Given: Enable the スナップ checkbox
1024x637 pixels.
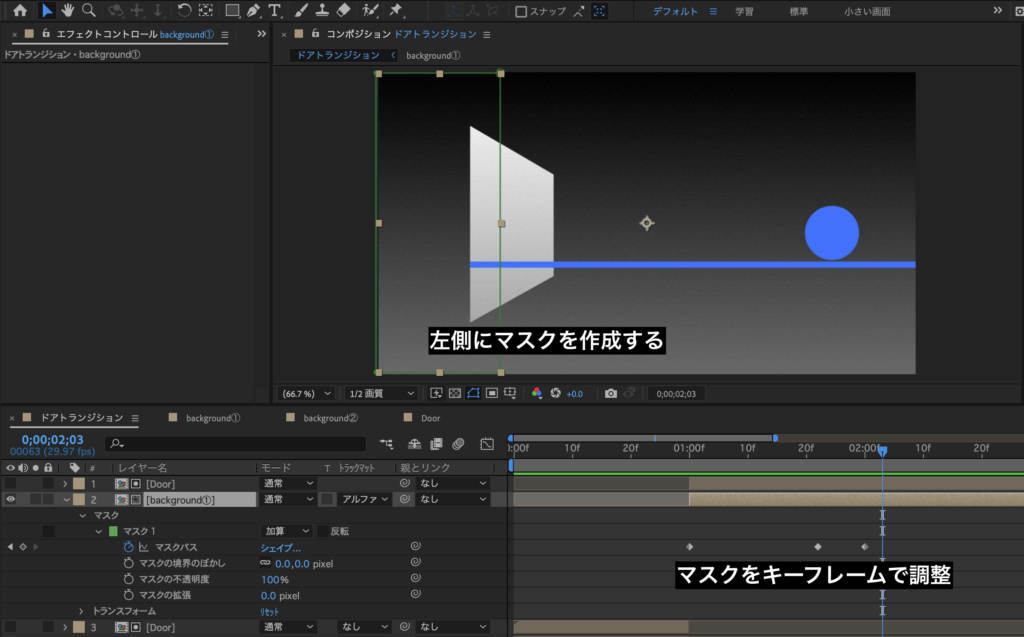Looking at the screenshot, I should click(x=521, y=12).
